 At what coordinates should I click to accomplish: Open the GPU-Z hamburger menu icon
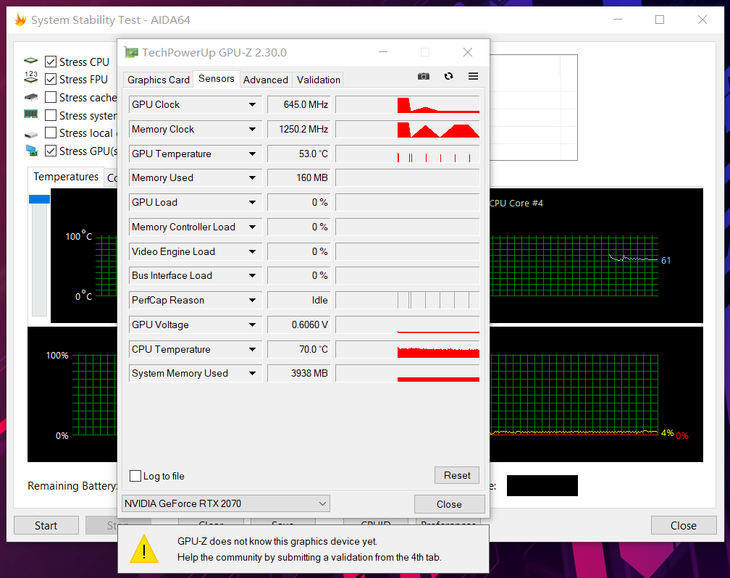pyautogui.click(x=473, y=77)
